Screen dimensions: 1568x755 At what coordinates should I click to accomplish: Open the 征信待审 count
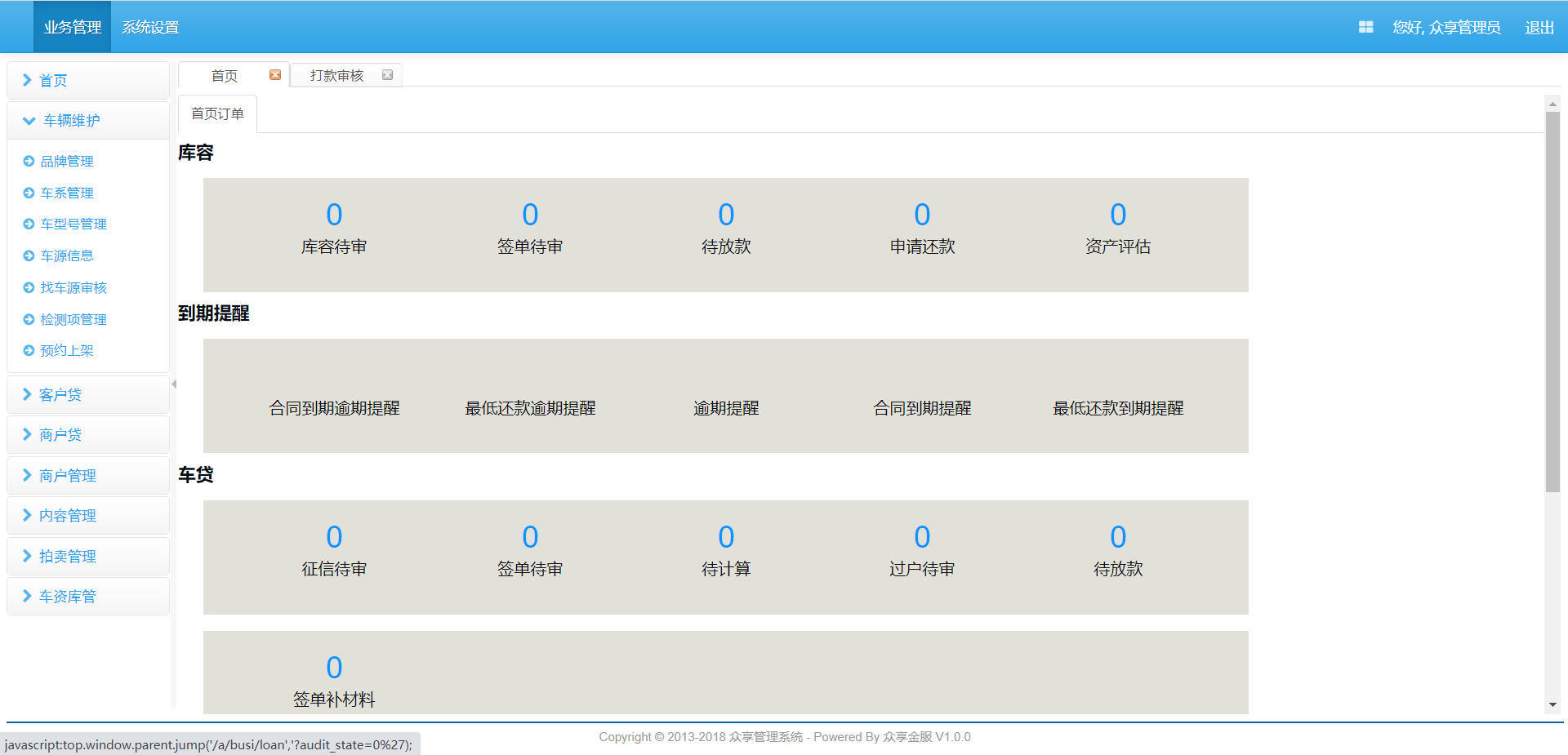pos(334,537)
